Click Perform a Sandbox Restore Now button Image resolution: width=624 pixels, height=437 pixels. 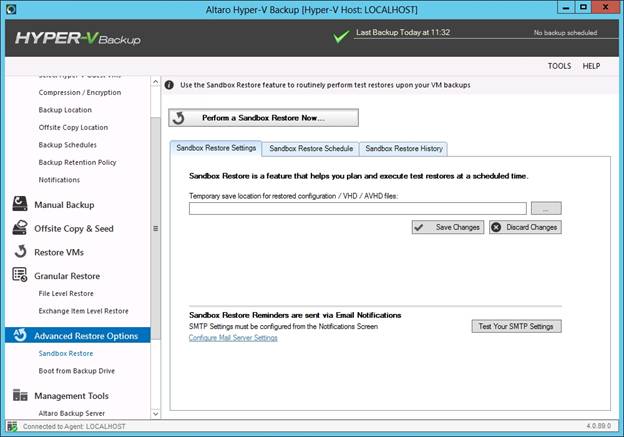tap(263, 118)
